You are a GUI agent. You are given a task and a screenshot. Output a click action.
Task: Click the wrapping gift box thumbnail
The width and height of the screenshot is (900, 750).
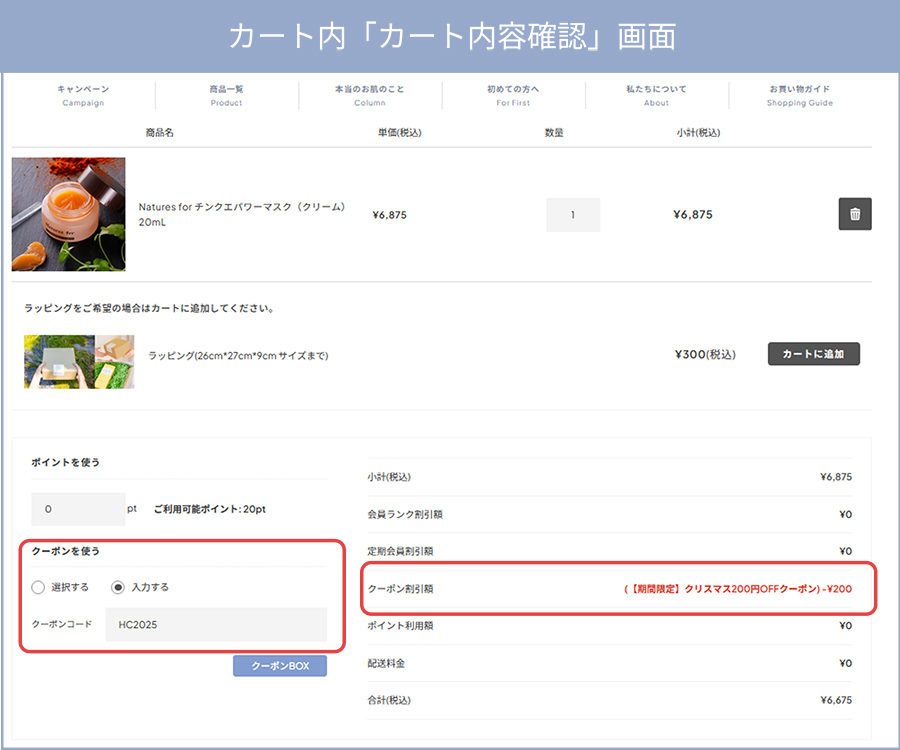point(79,361)
